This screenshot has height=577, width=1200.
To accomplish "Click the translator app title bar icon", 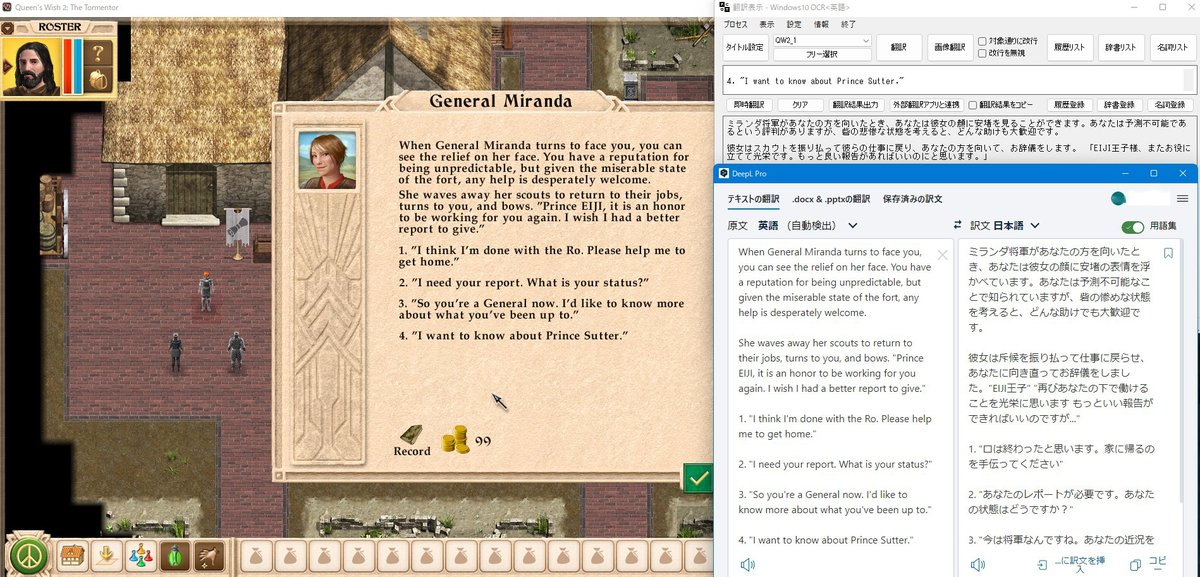I will tap(725, 7).
